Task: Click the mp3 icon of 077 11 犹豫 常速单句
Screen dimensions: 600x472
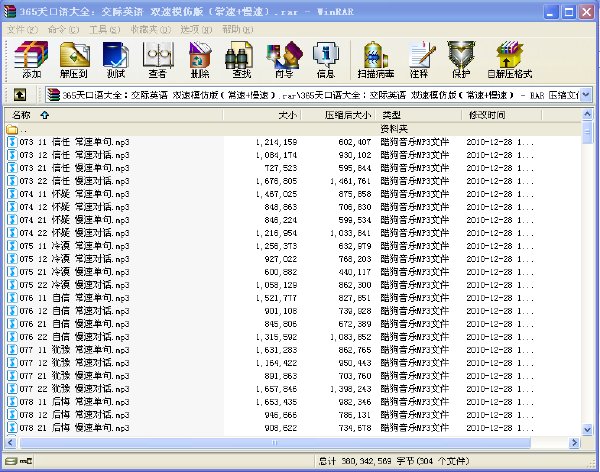Action: 12,350
